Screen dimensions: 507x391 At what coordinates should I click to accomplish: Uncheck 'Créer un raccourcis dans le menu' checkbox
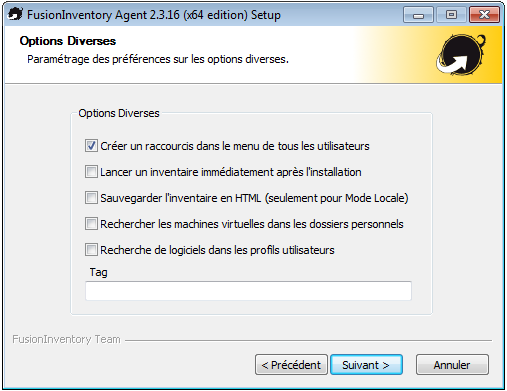click(91, 146)
